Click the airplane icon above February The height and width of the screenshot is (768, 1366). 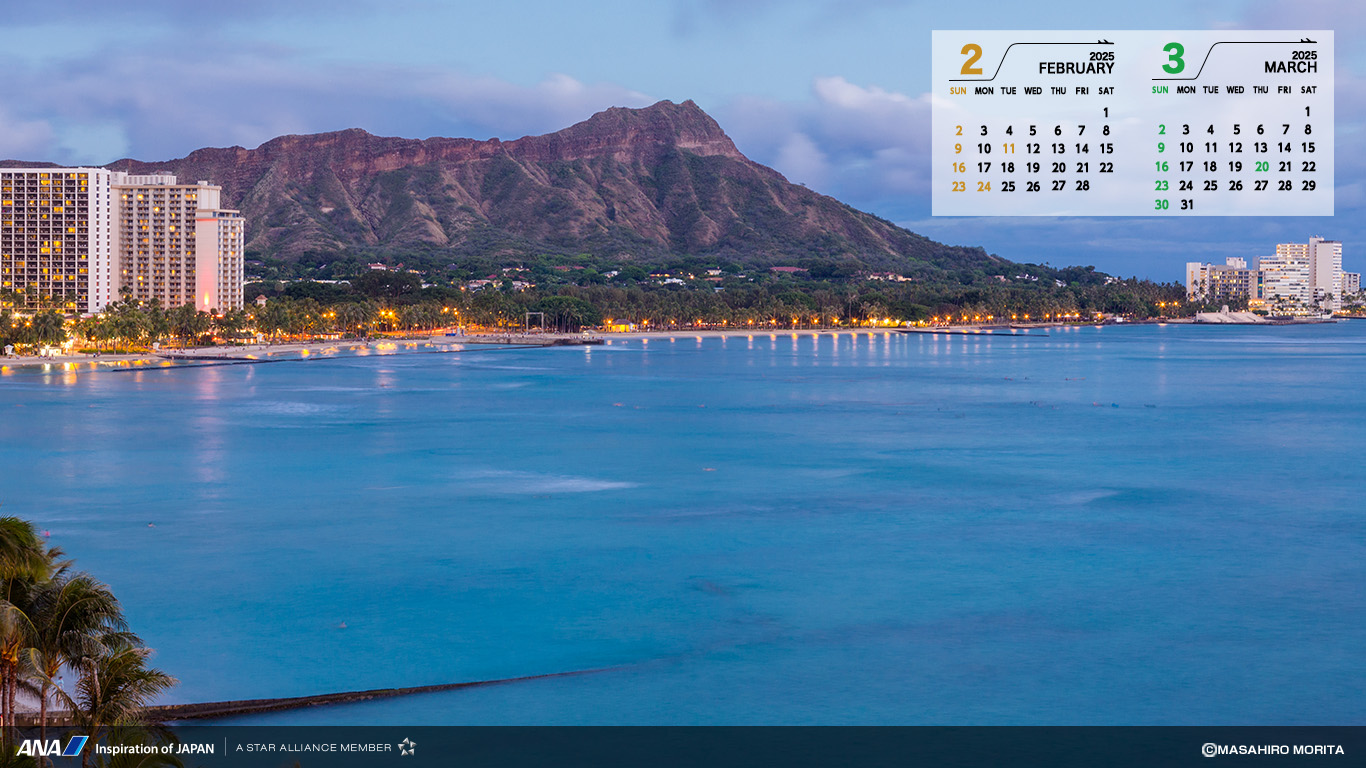point(1105,43)
